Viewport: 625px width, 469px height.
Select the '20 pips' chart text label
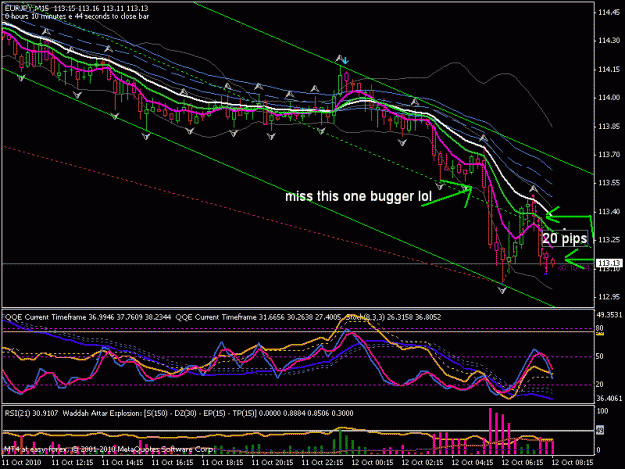coord(564,239)
